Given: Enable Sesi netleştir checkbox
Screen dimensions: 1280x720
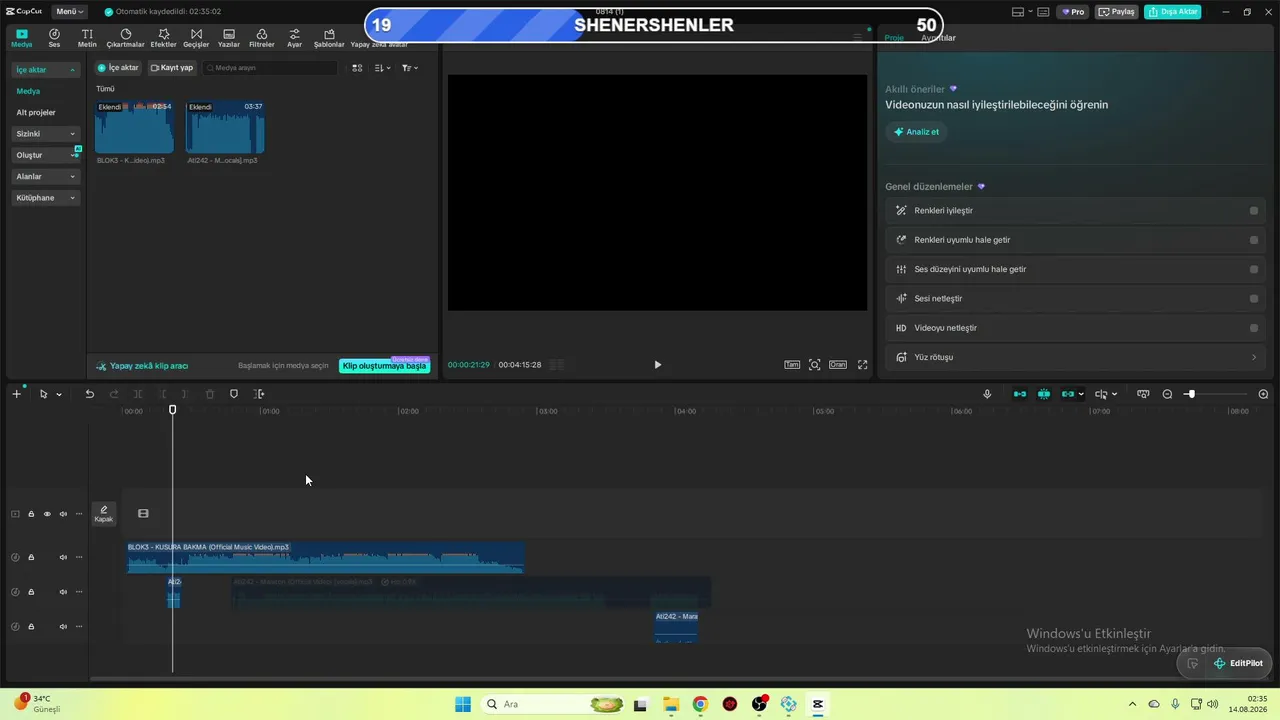Looking at the screenshot, I should 1254,298.
